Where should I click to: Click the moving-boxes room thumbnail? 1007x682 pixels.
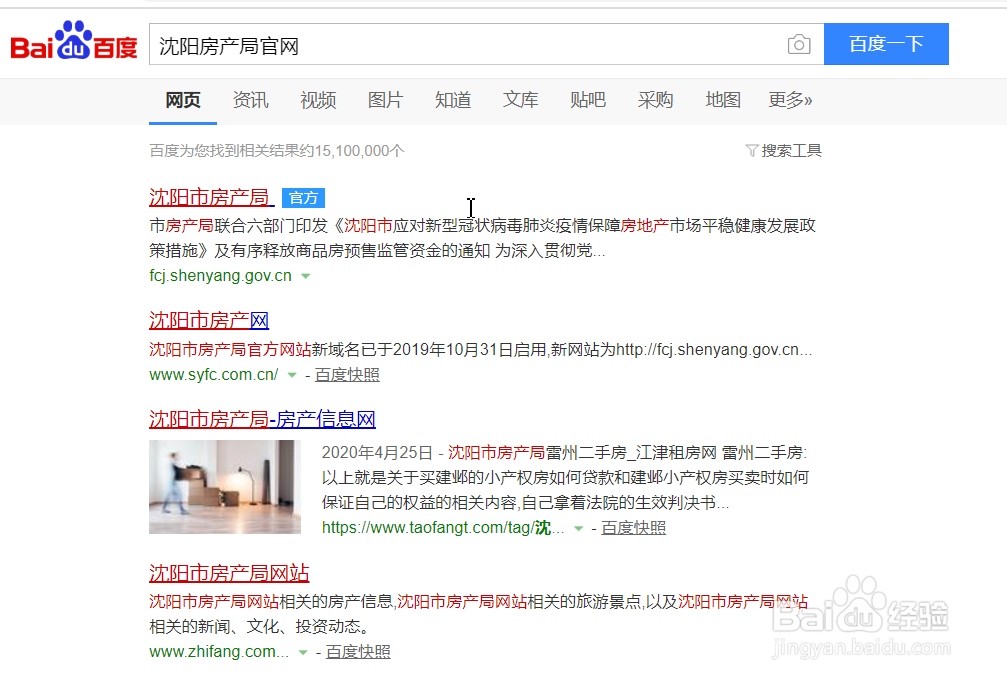pos(225,487)
